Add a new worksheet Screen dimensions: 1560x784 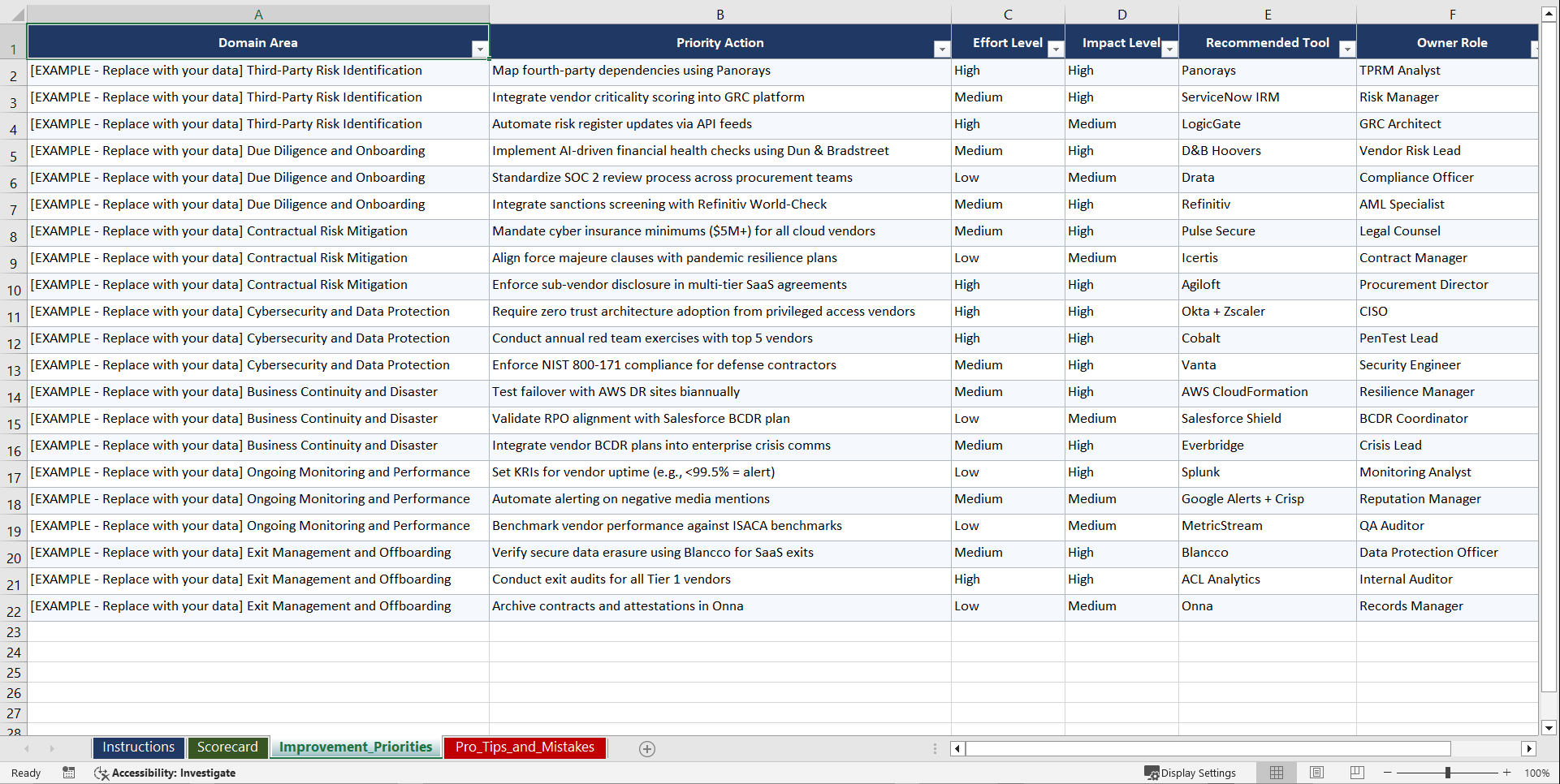point(646,748)
